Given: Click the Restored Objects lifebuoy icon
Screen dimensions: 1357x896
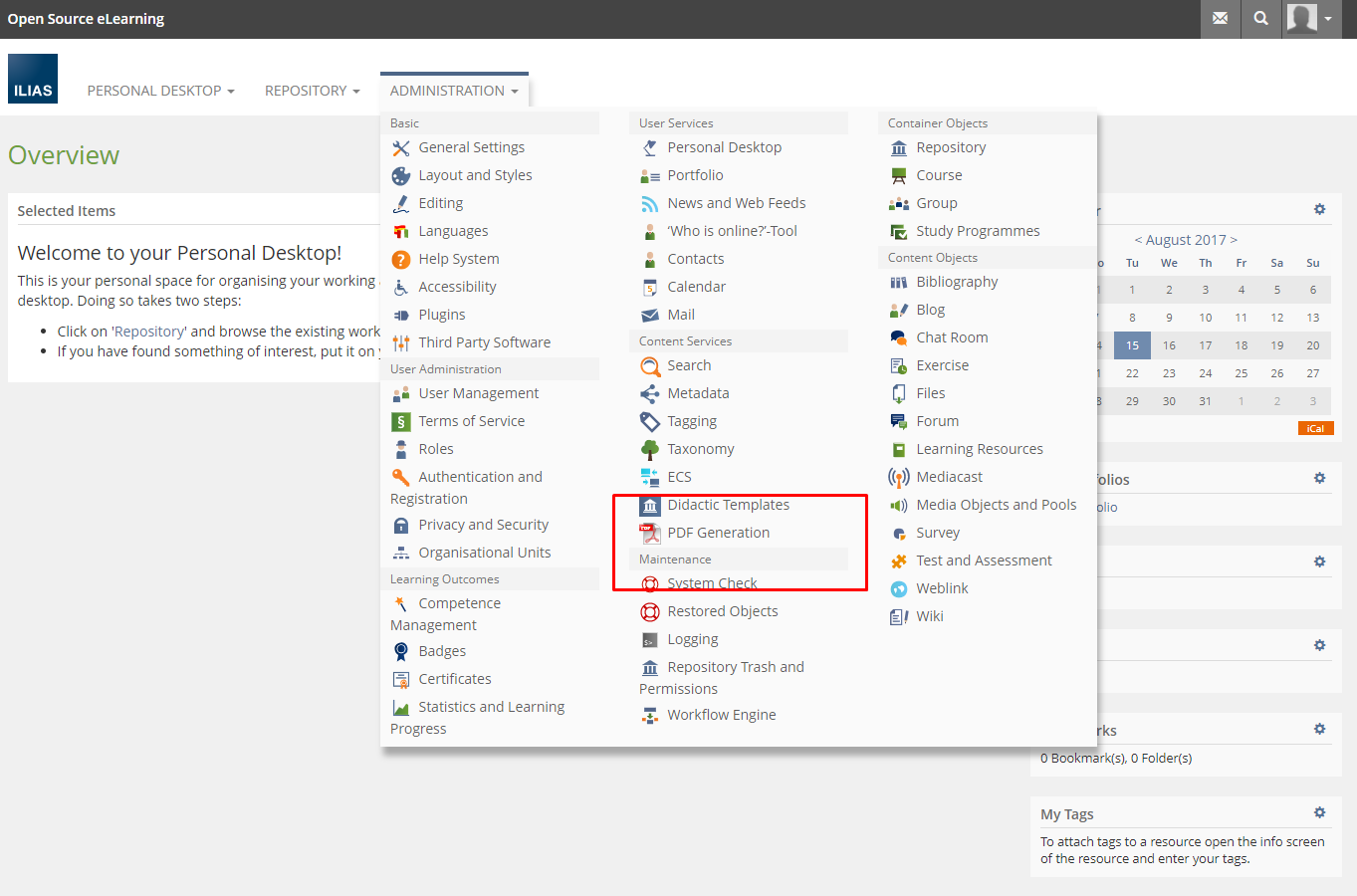Looking at the screenshot, I should click(x=650, y=612).
